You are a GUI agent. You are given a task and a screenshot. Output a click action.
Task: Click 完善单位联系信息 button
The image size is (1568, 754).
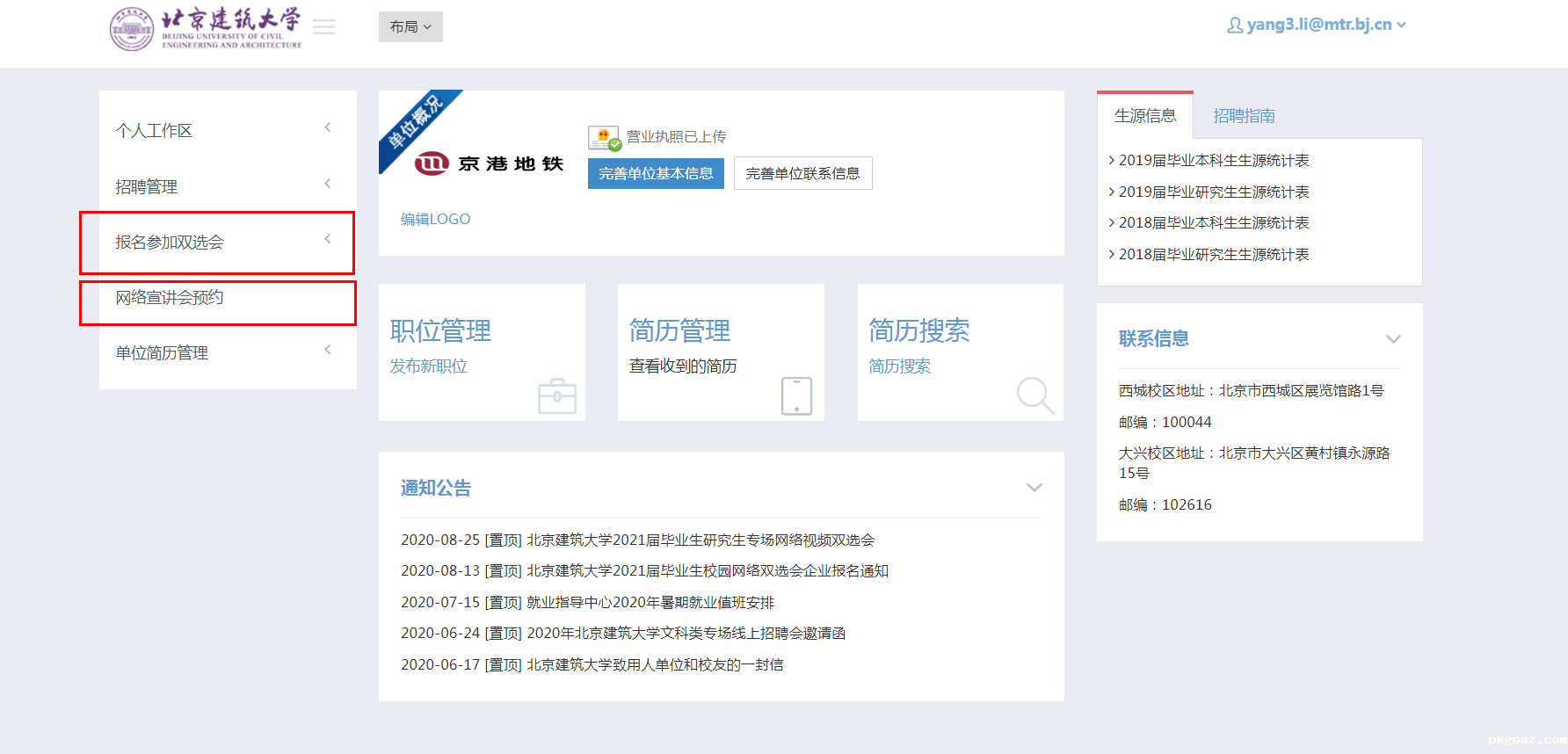click(x=802, y=174)
